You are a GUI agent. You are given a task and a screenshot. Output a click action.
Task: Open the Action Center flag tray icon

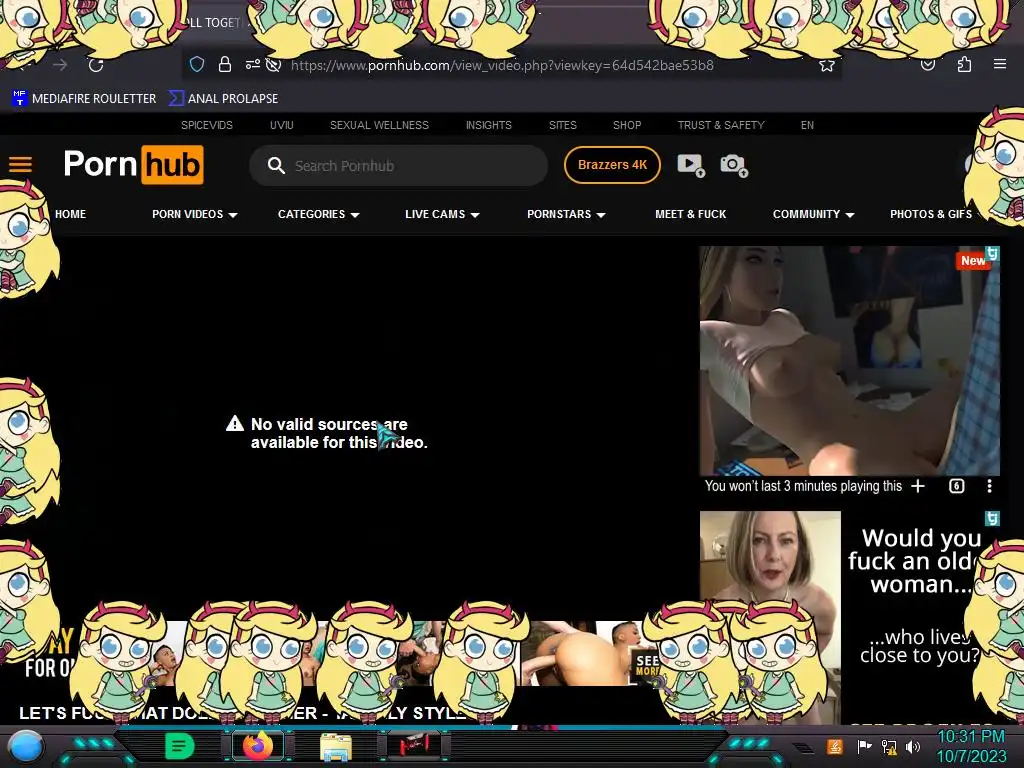864,746
